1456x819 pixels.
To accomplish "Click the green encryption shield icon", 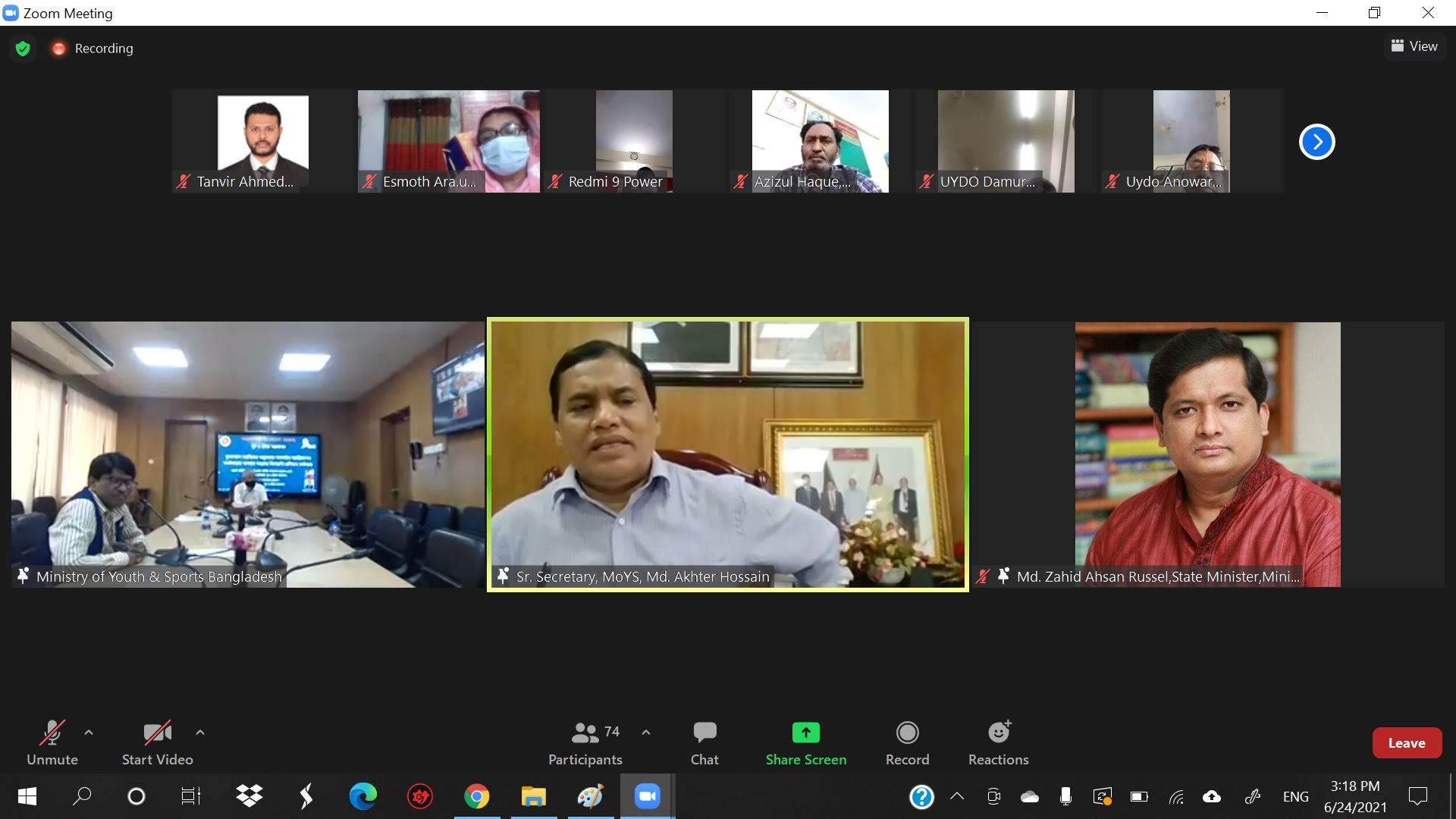I will pyautogui.click(x=23, y=49).
